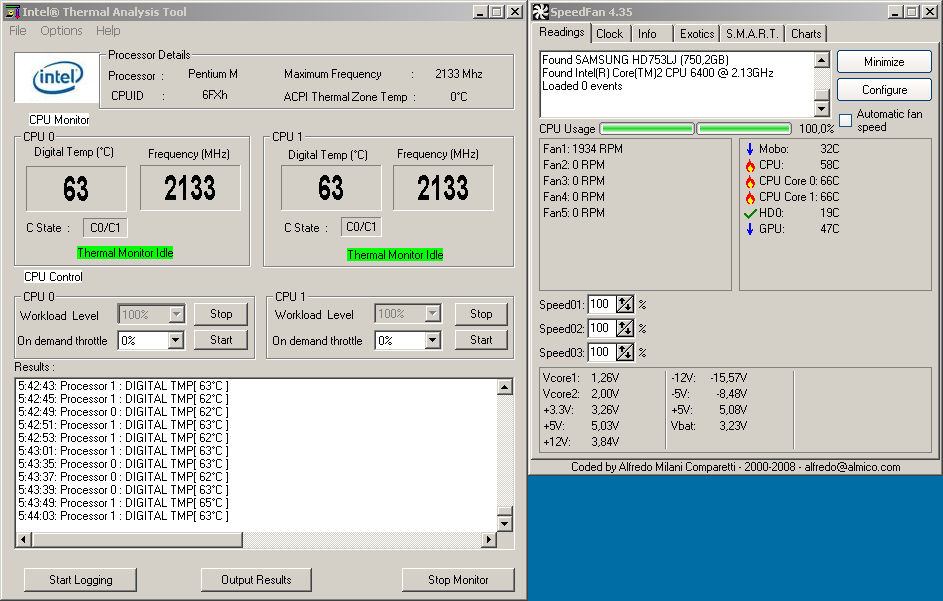Click CPU 1 C State C0/C1 field

point(361,227)
